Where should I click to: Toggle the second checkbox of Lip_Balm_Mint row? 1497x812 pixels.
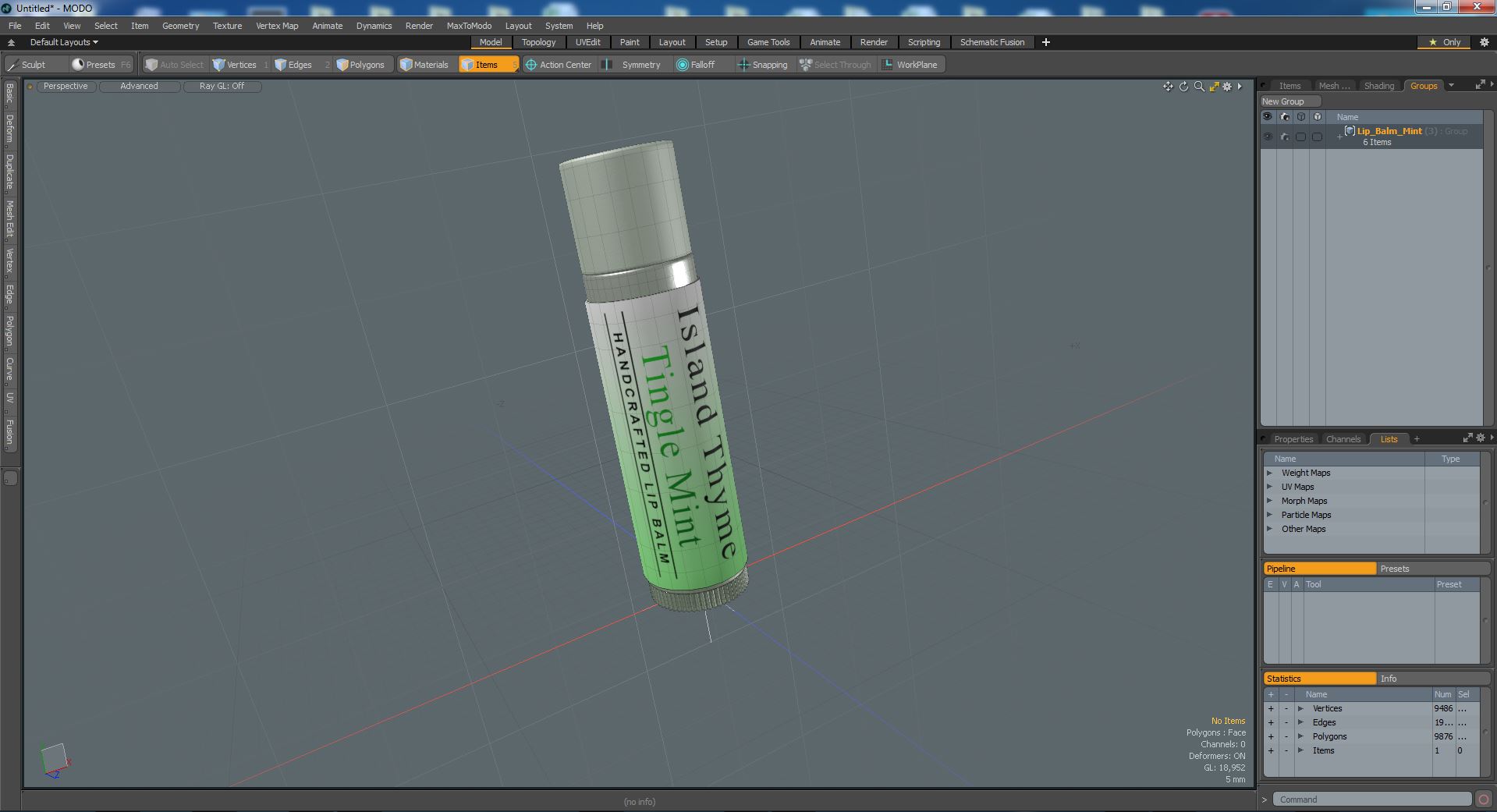tap(1317, 137)
